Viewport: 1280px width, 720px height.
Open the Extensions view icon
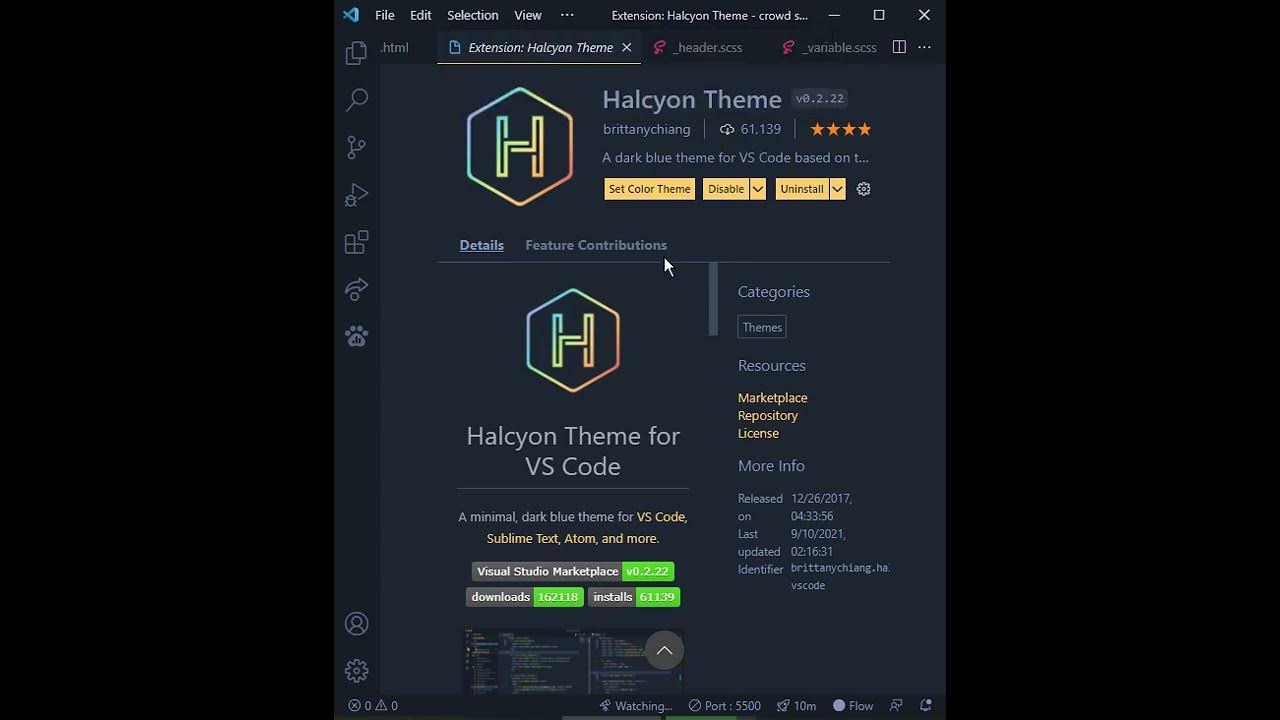(x=356, y=243)
